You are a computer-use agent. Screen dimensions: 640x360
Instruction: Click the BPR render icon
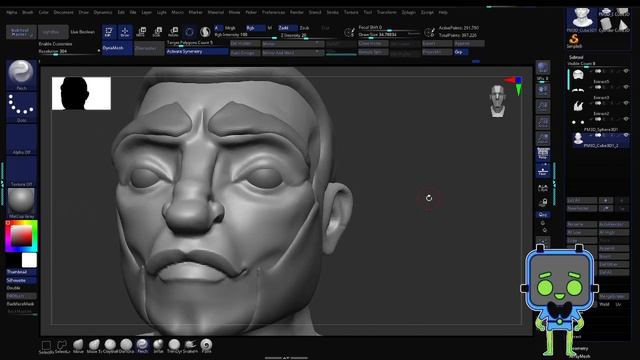543,68
